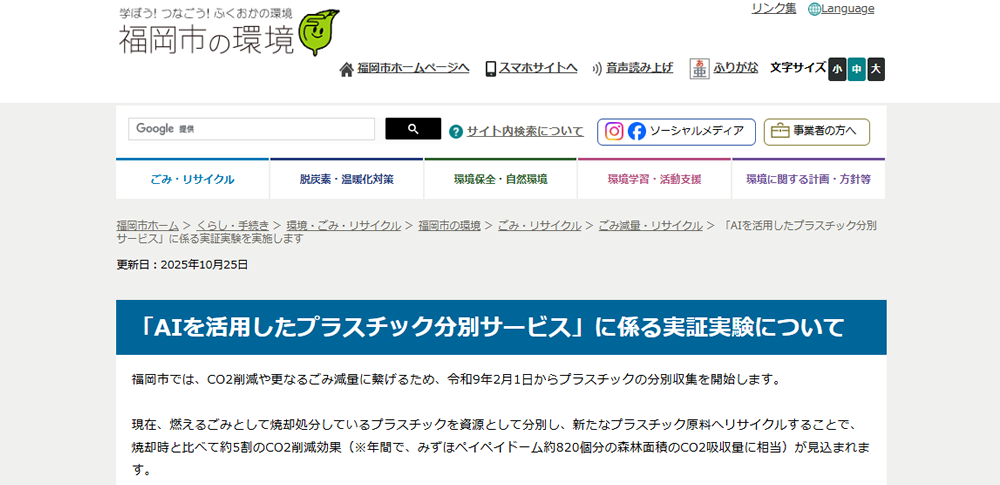Set text size to large (大)
This screenshot has width=1000, height=485.
(x=876, y=69)
